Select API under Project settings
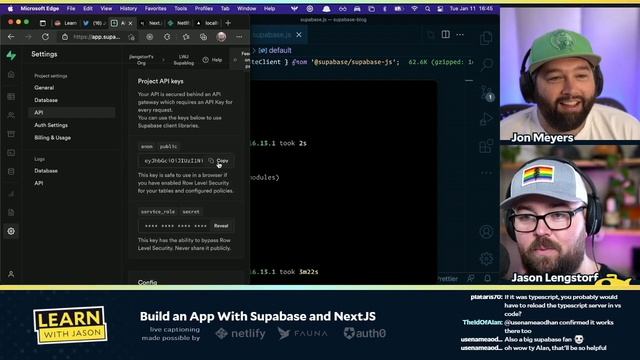The width and height of the screenshot is (640, 360). tap(71, 113)
